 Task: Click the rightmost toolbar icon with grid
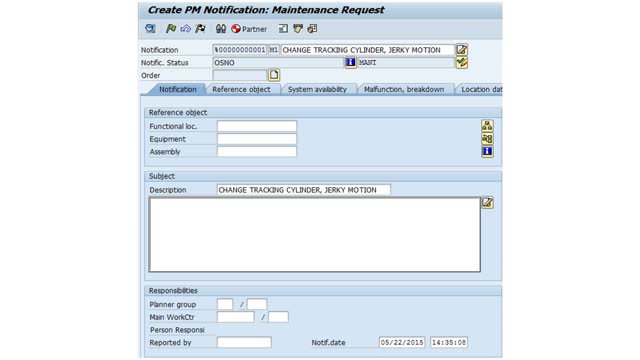tap(312, 29)
